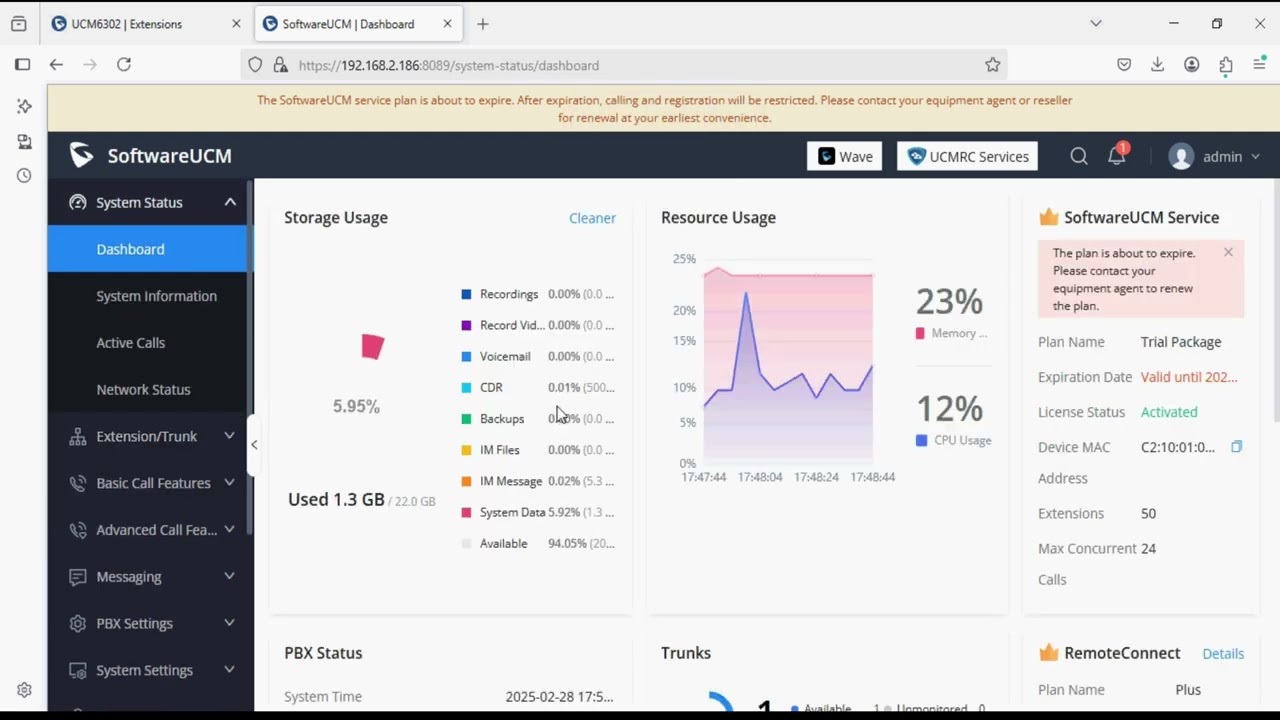Open the synced tabs sidebar icon

click(x=24, y=141)
